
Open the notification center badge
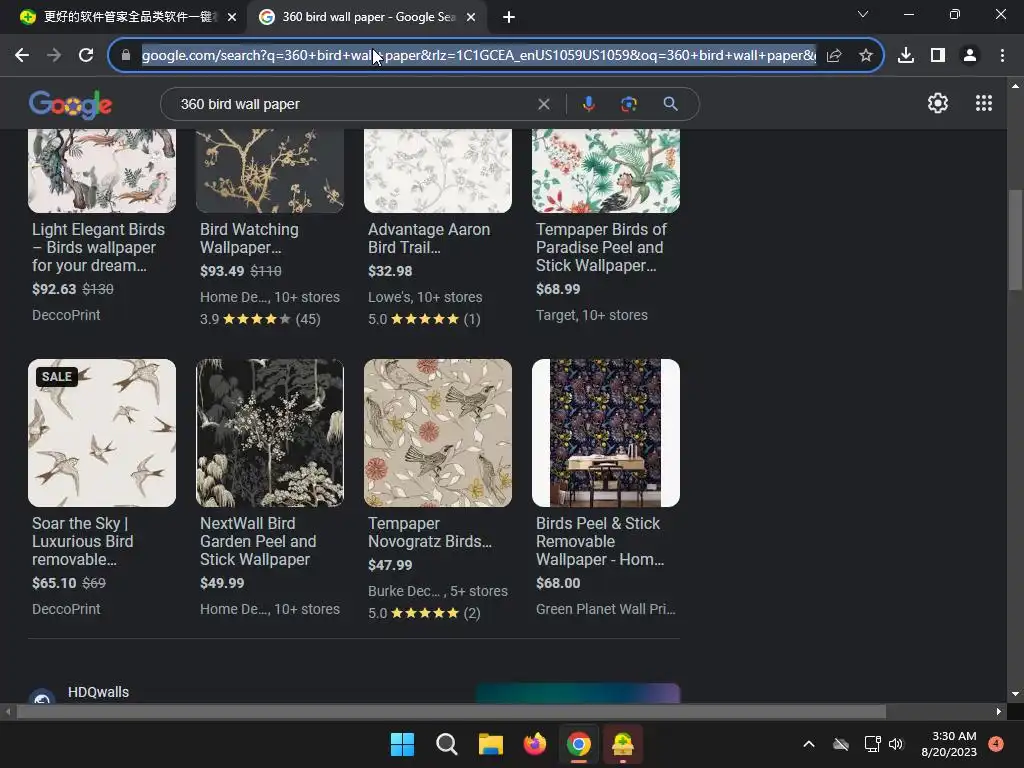coord(996,744)
